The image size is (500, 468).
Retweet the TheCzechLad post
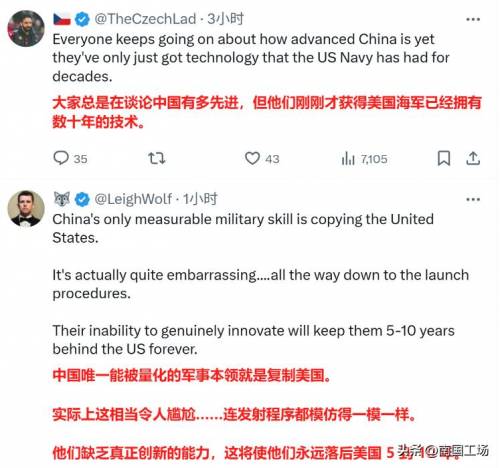pos(156,158)
